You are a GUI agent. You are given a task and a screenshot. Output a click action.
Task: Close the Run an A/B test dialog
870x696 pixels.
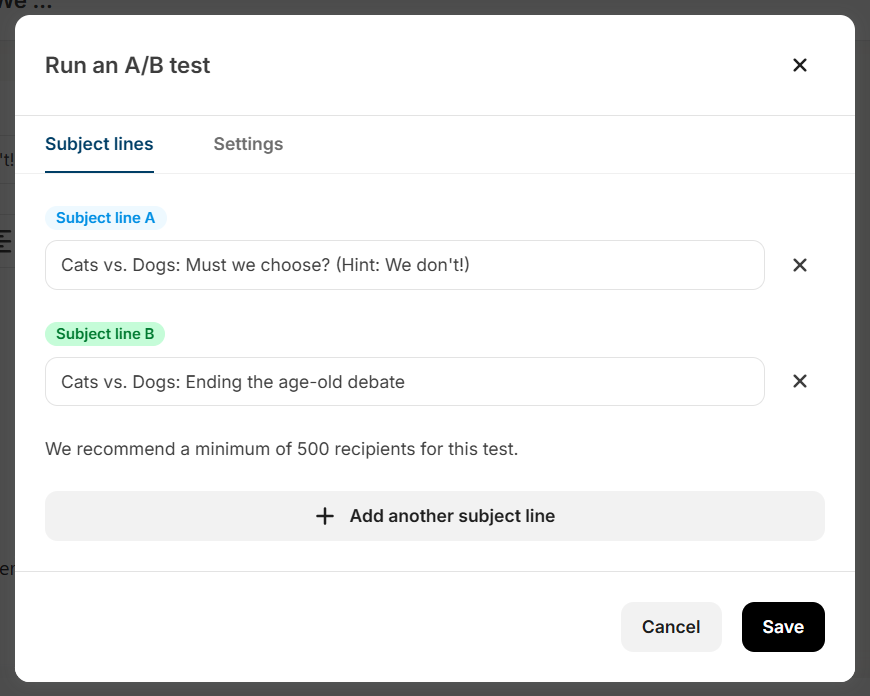point(799,65)
